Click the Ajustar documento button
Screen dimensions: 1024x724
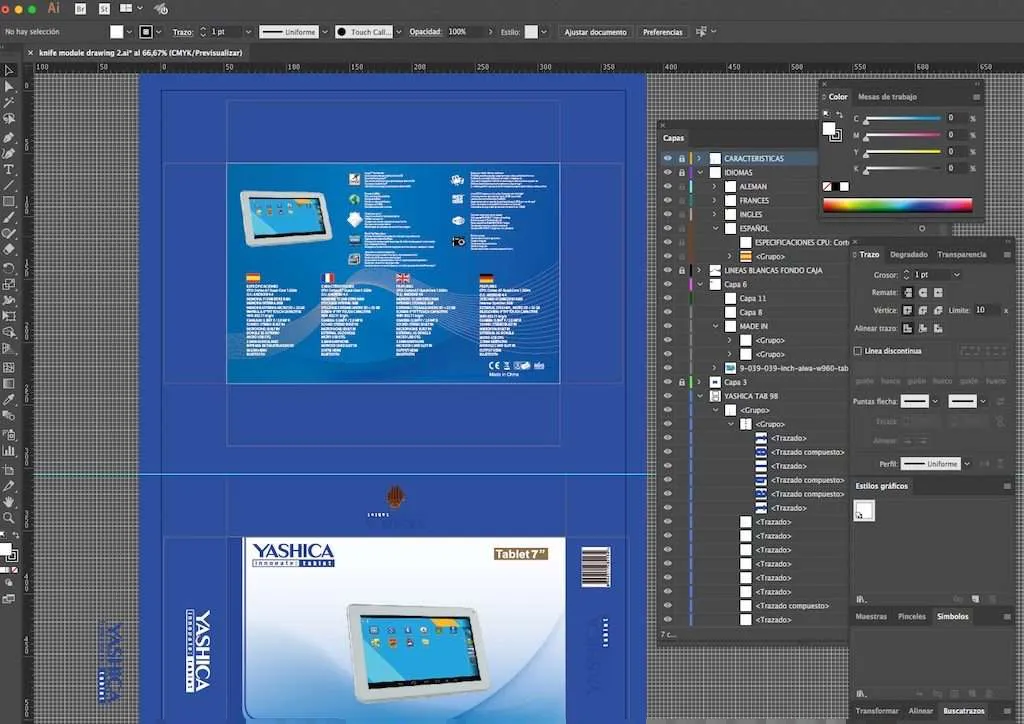pos(595,31)
